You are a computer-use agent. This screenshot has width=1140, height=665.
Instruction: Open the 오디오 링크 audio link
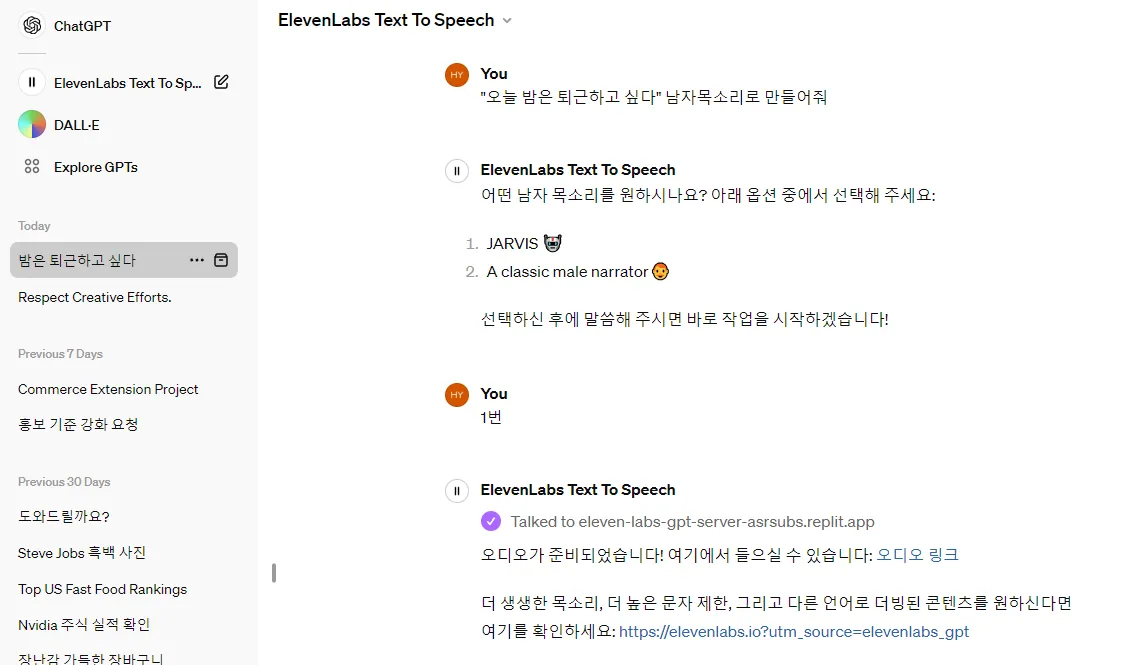point(917,555)
